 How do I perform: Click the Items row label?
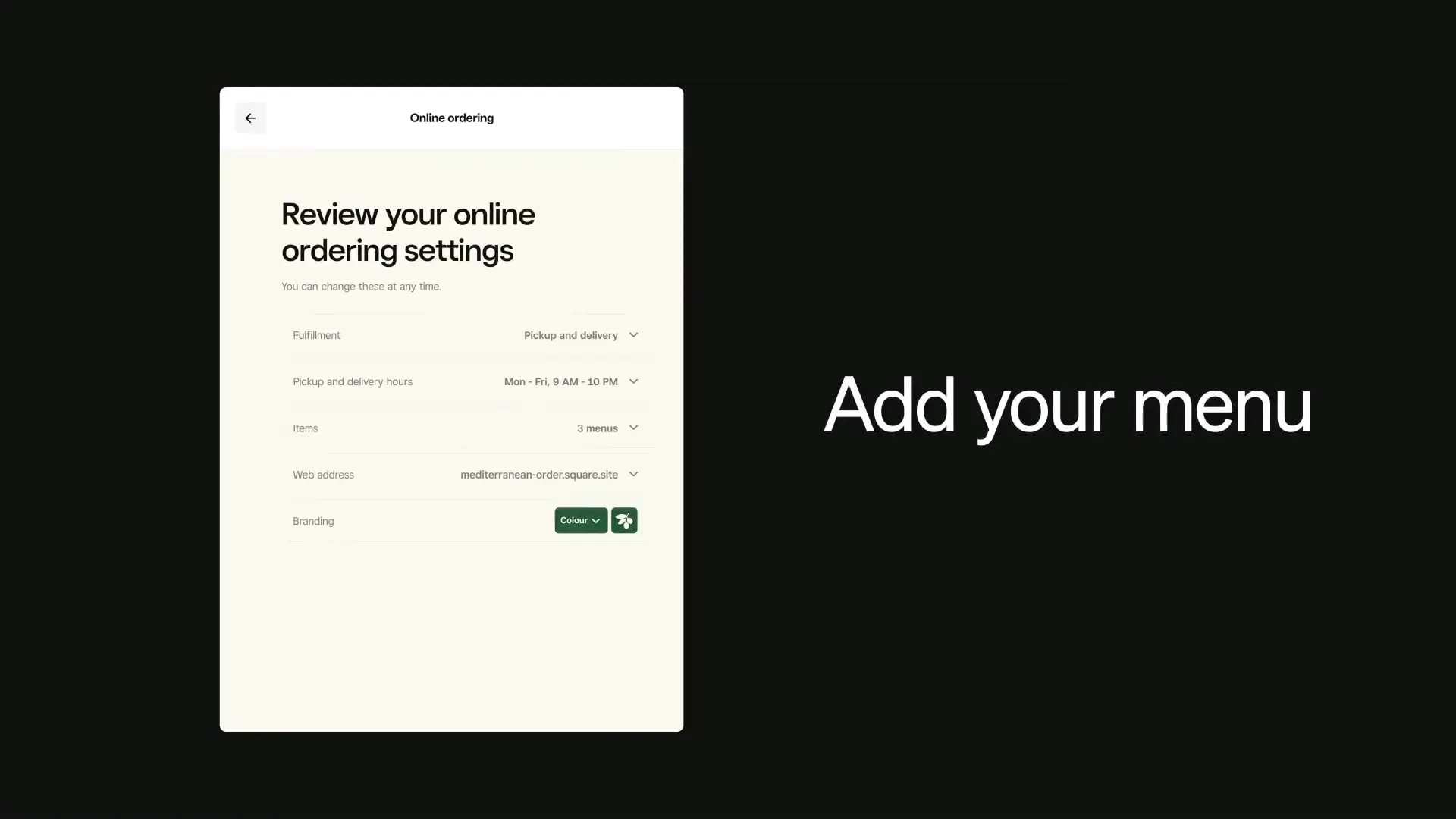coord(306,428)
